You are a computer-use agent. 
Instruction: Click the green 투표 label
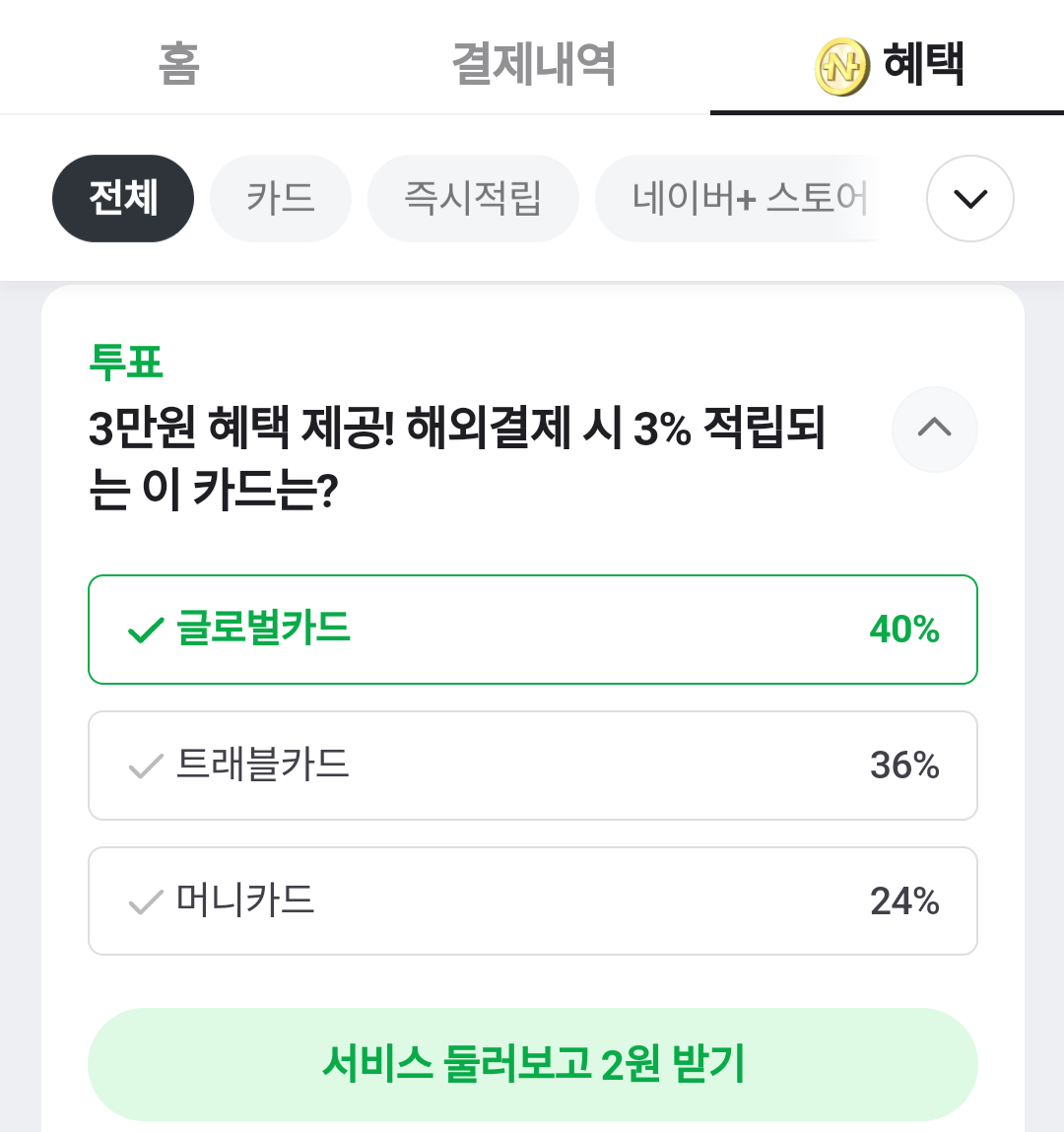(x=126, y=362)
